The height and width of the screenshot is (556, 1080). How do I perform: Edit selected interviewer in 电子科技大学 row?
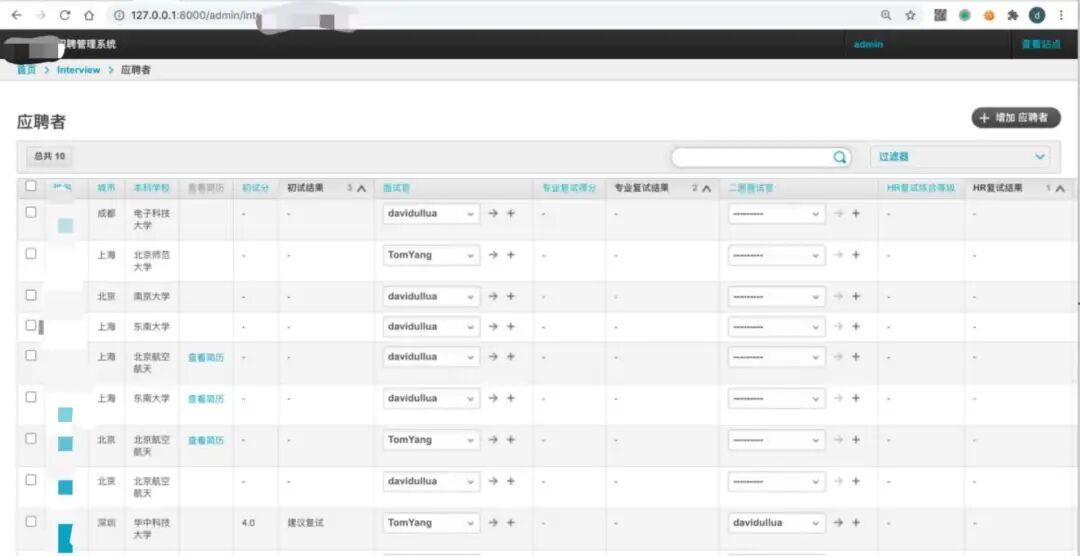coord(493,214)
